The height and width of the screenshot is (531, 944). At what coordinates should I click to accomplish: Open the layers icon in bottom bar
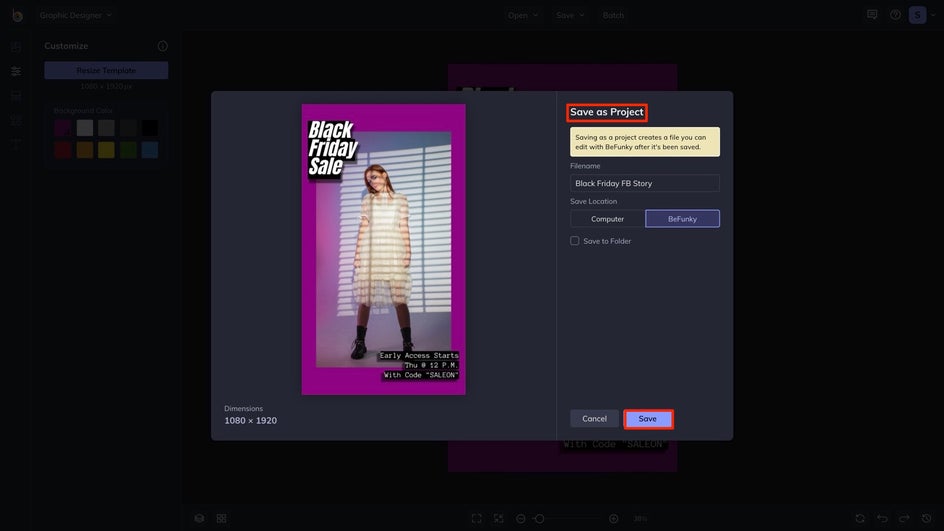pyautogui.click(x=199, y=518)
